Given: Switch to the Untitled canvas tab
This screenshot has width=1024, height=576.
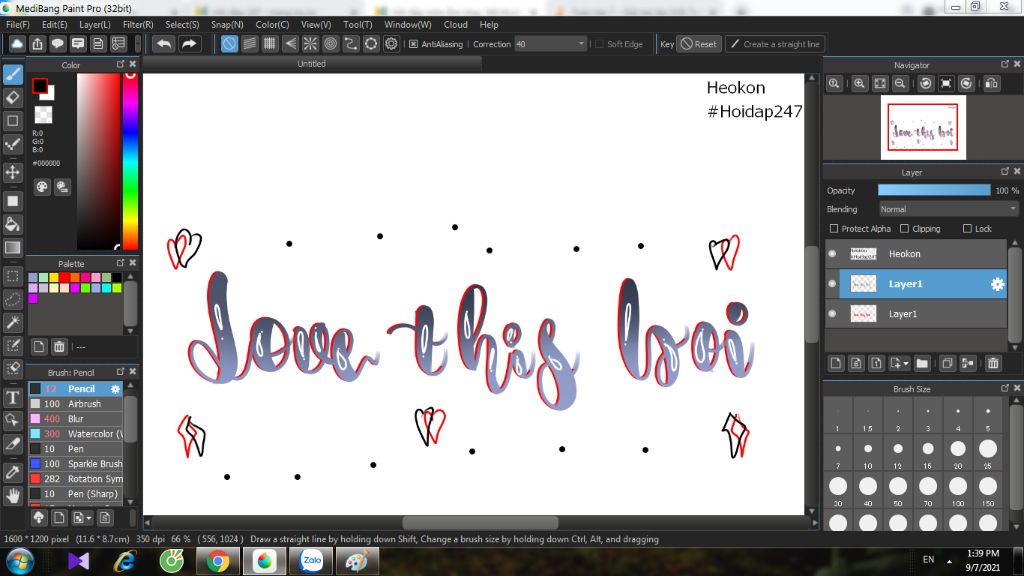Looking at the screenshot, I should (x=312, y=64).
